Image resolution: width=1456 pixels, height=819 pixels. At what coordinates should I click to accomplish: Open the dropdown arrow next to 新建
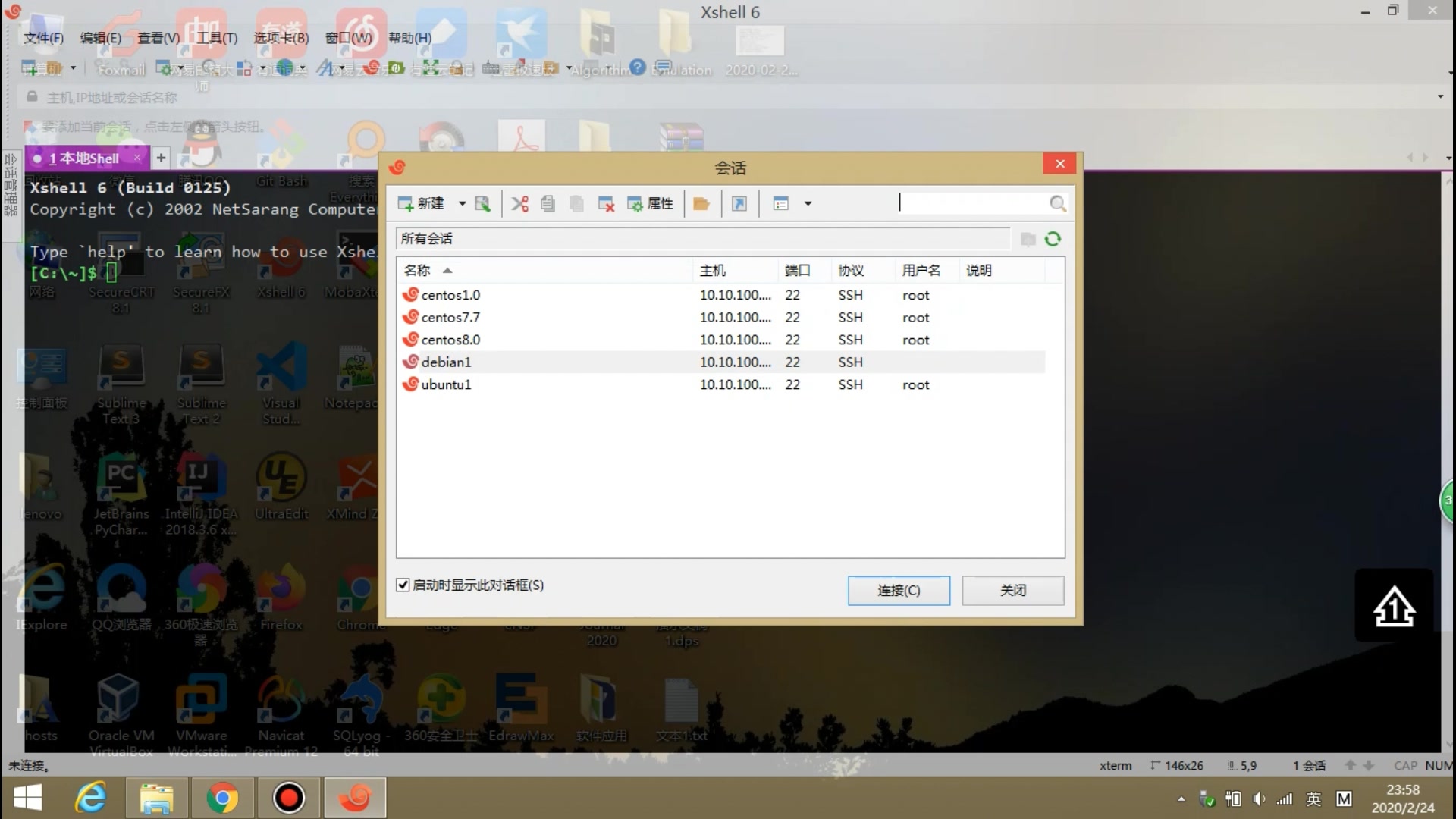[x=462, y=203]
